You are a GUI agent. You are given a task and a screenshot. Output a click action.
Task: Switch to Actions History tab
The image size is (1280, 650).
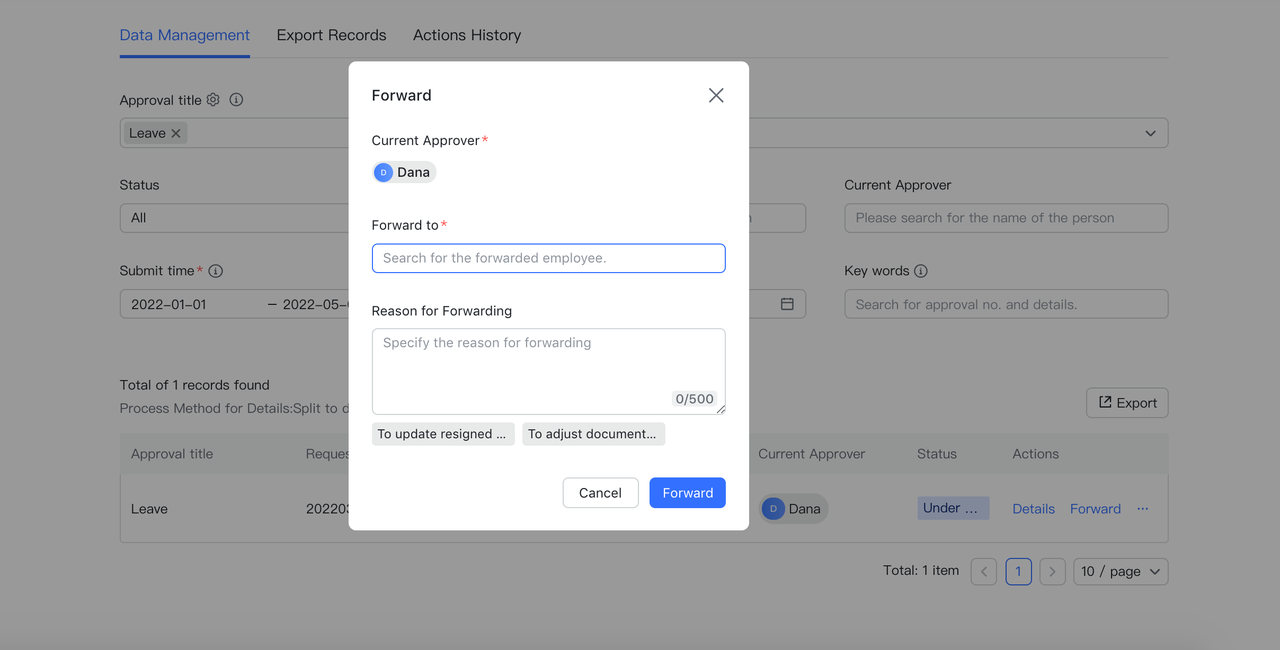point(467,35)
